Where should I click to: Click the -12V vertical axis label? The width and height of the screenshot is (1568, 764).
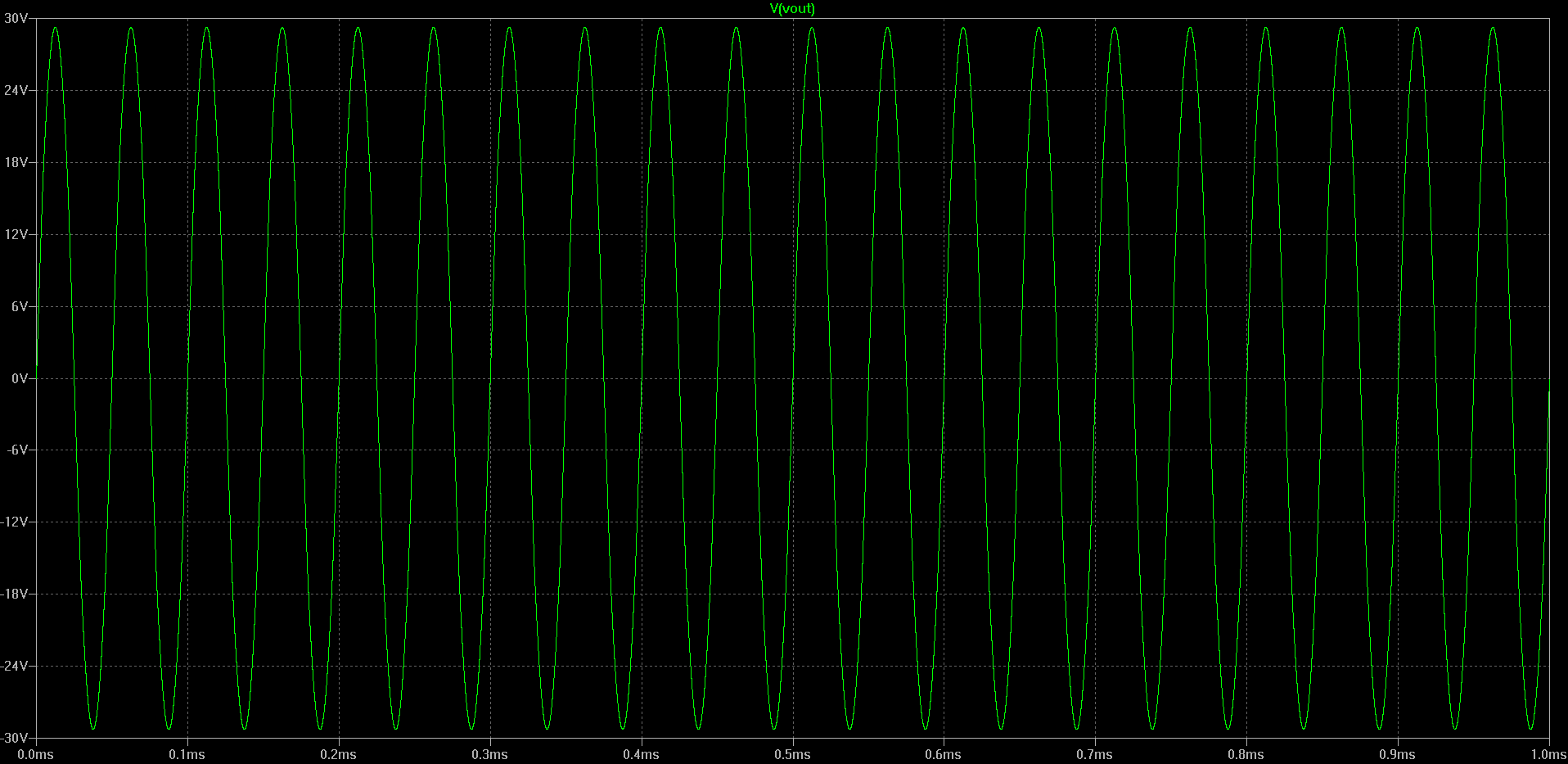15,522
